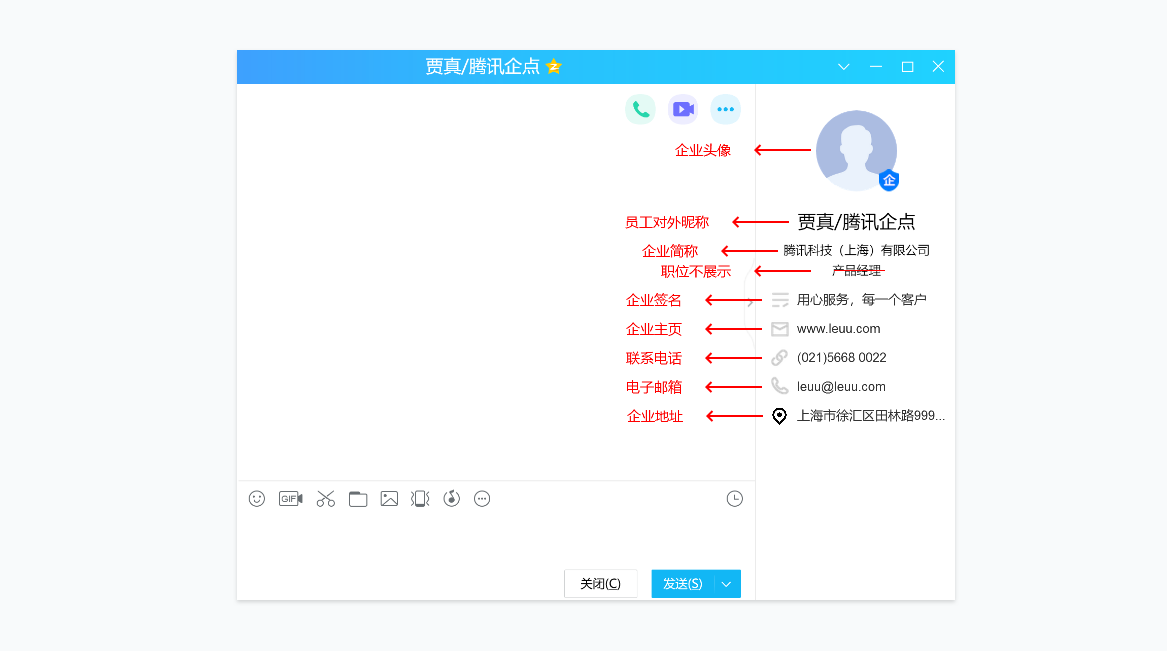Viewport: 1167px width, 651px height.
Task: Click the profile nickname 贾真/腾讯企点
Action: (856, 222)
